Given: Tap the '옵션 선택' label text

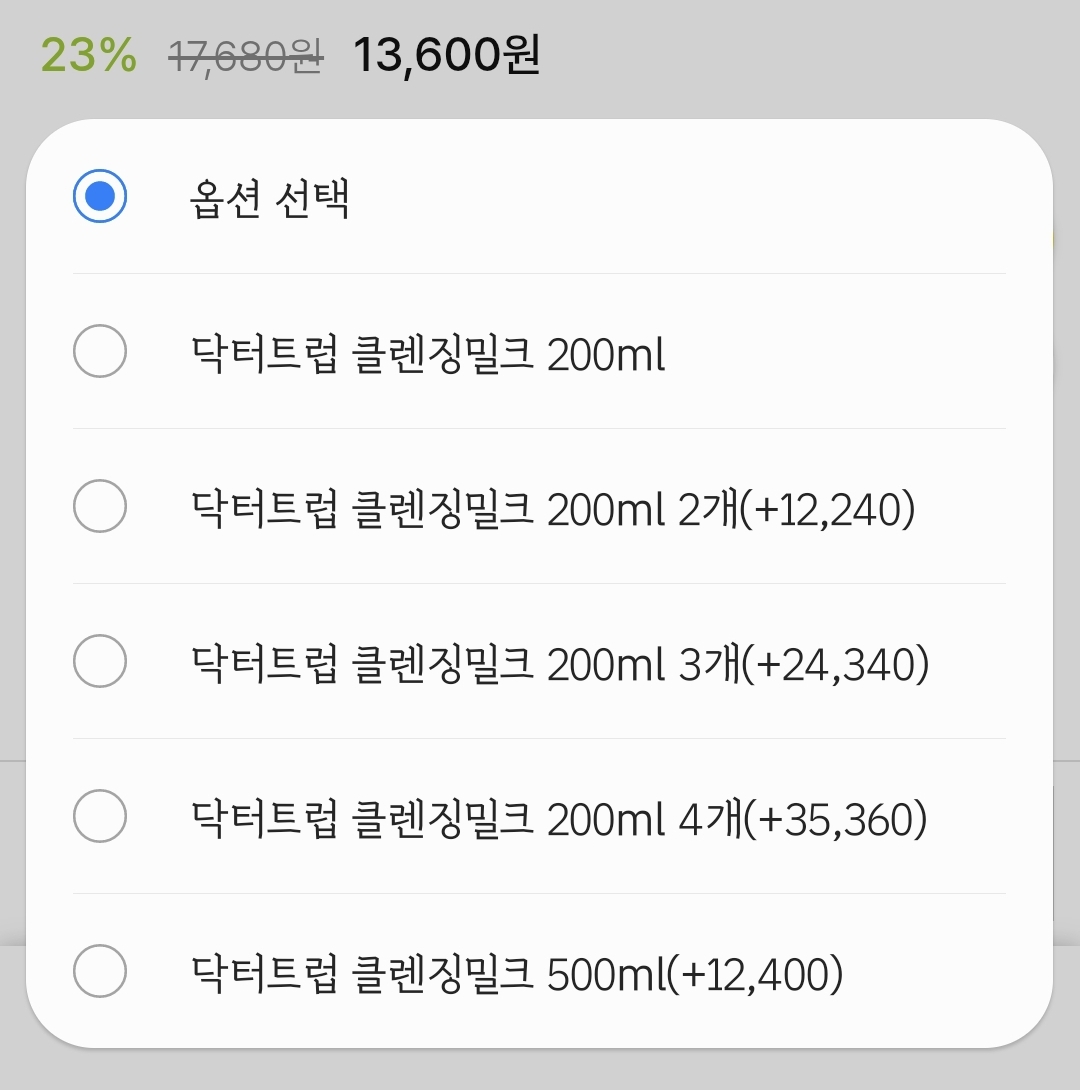Looking at the screenshot, I should pos(268,199).
